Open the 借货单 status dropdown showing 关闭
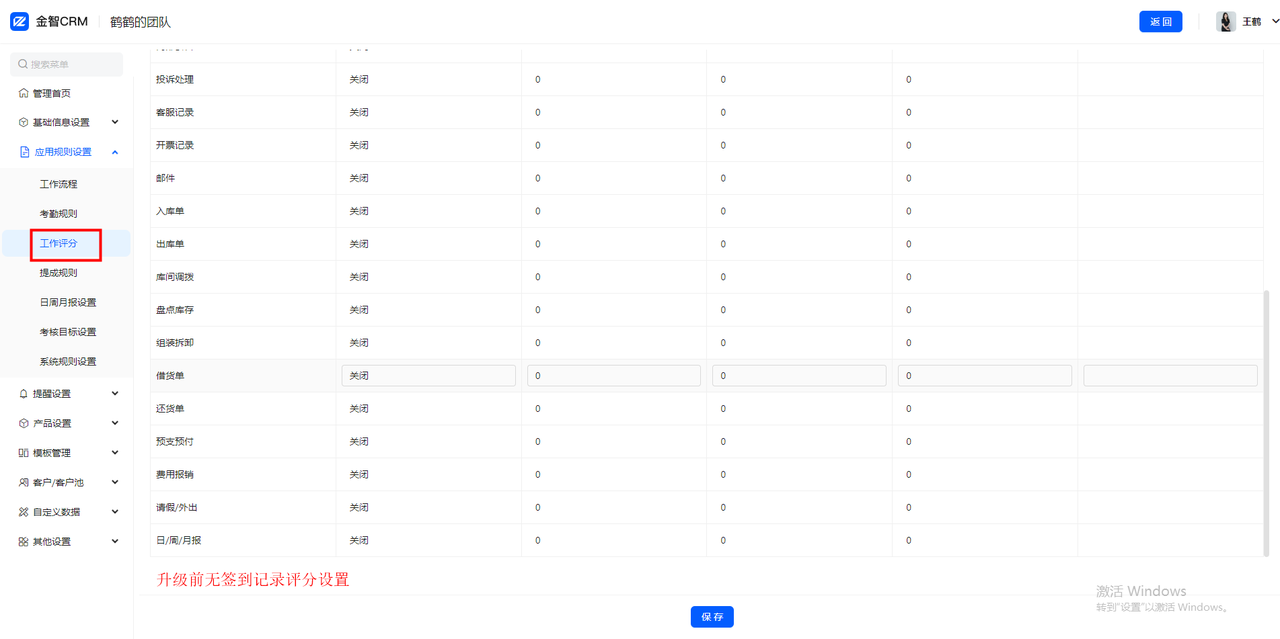 [x=428, y=376]
